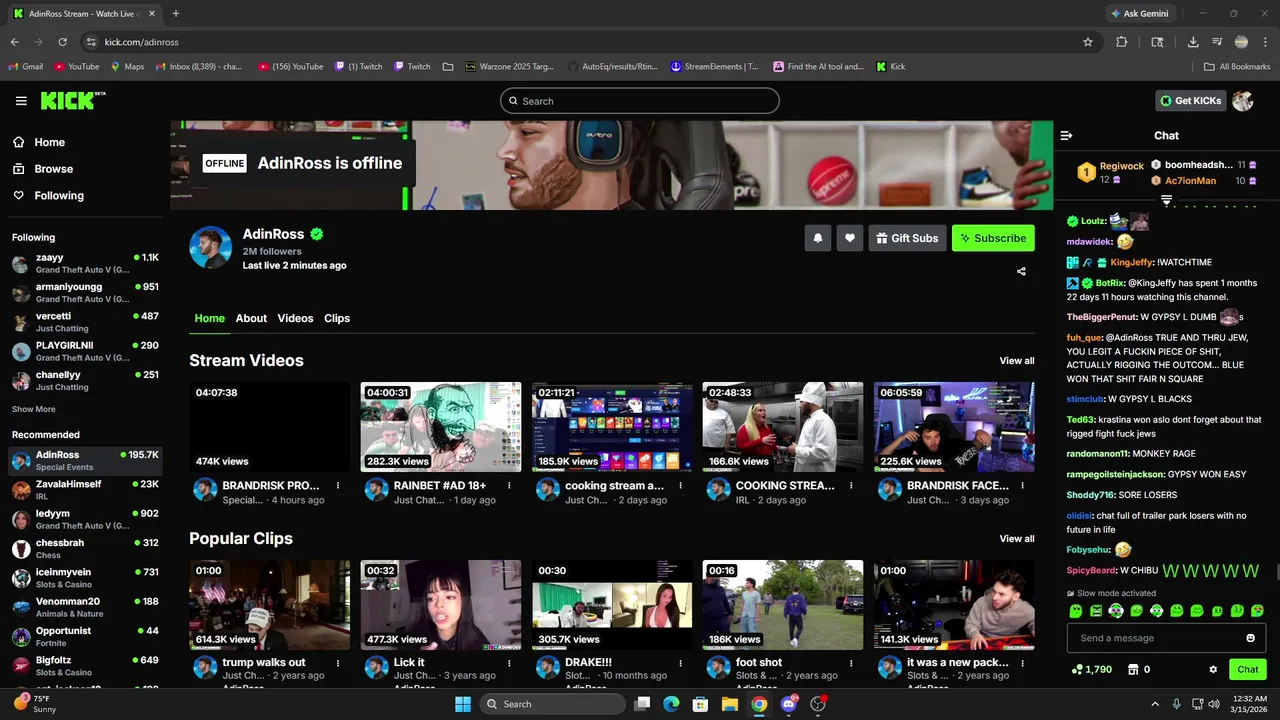
Task: Open Chrome extensions icon
Action: [x=1121, y=42]
